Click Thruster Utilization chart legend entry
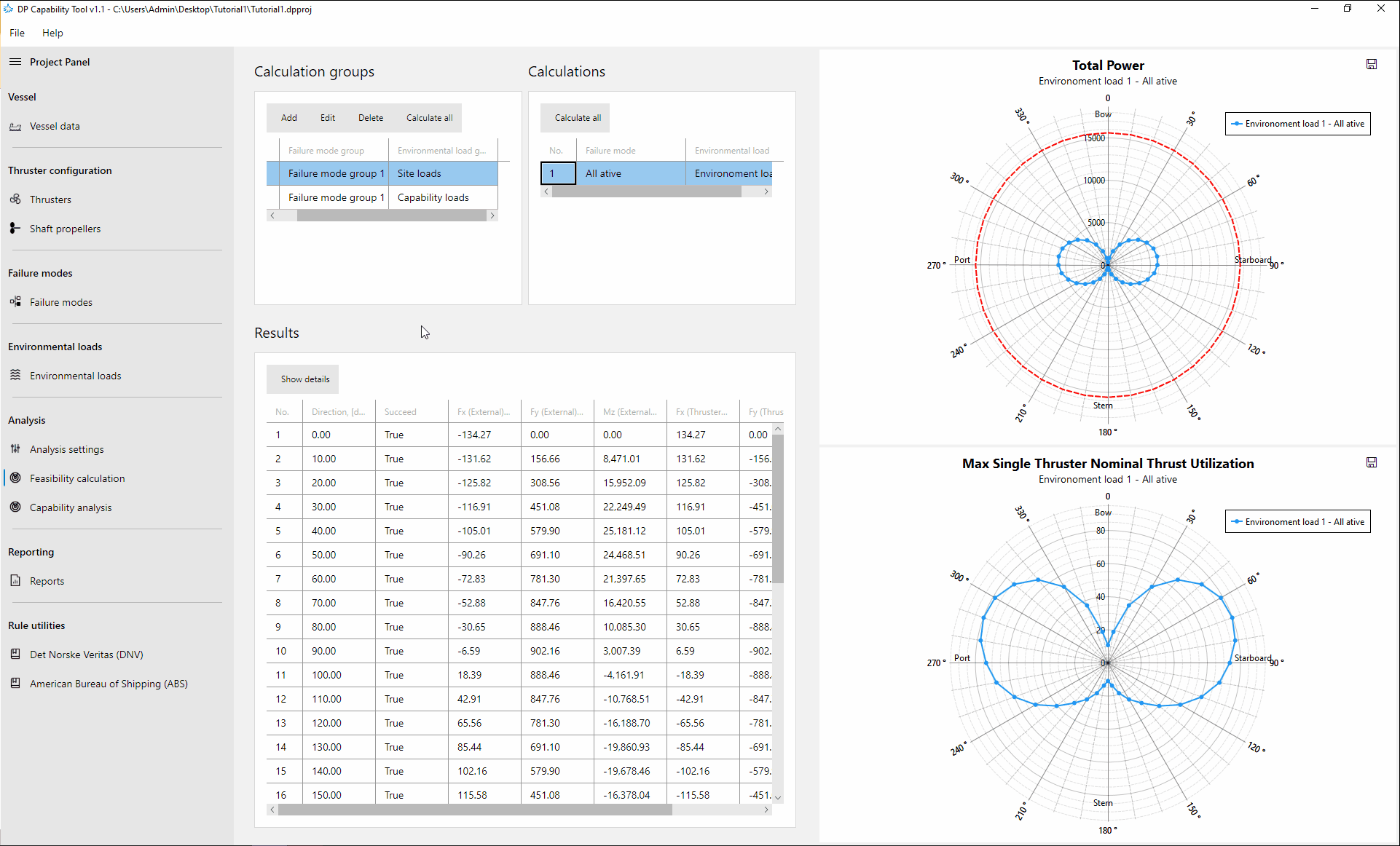Viewport: 1400px width, 846px height. (x=1297, y=522)
